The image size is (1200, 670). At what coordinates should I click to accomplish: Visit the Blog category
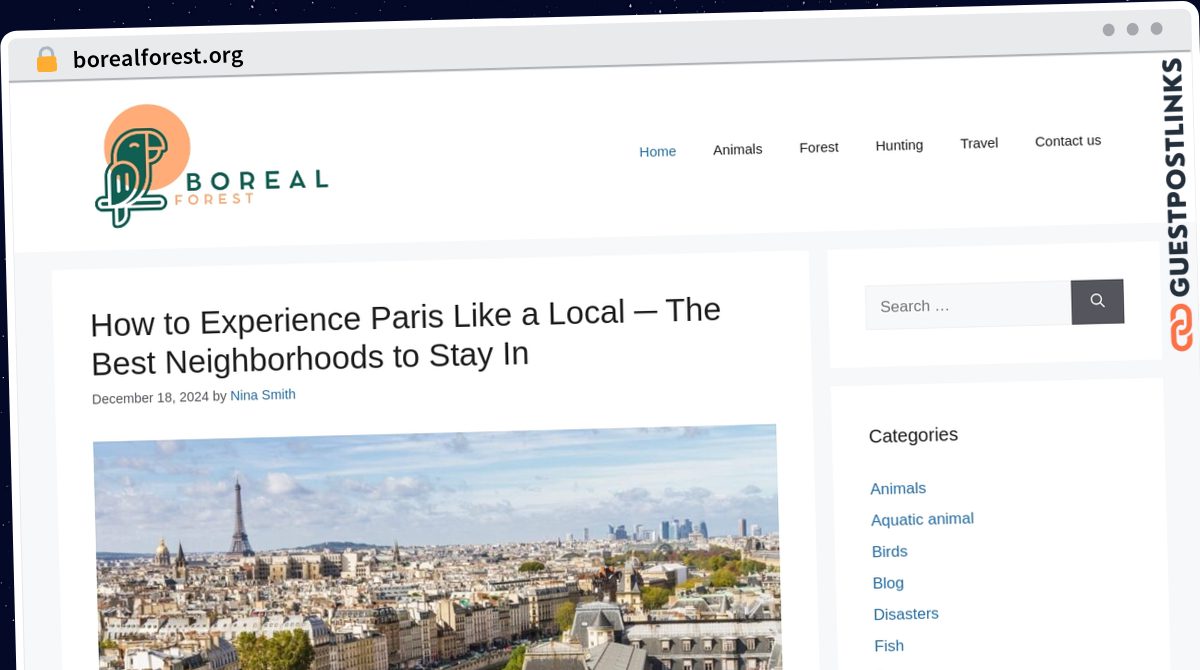coord(888,583)
